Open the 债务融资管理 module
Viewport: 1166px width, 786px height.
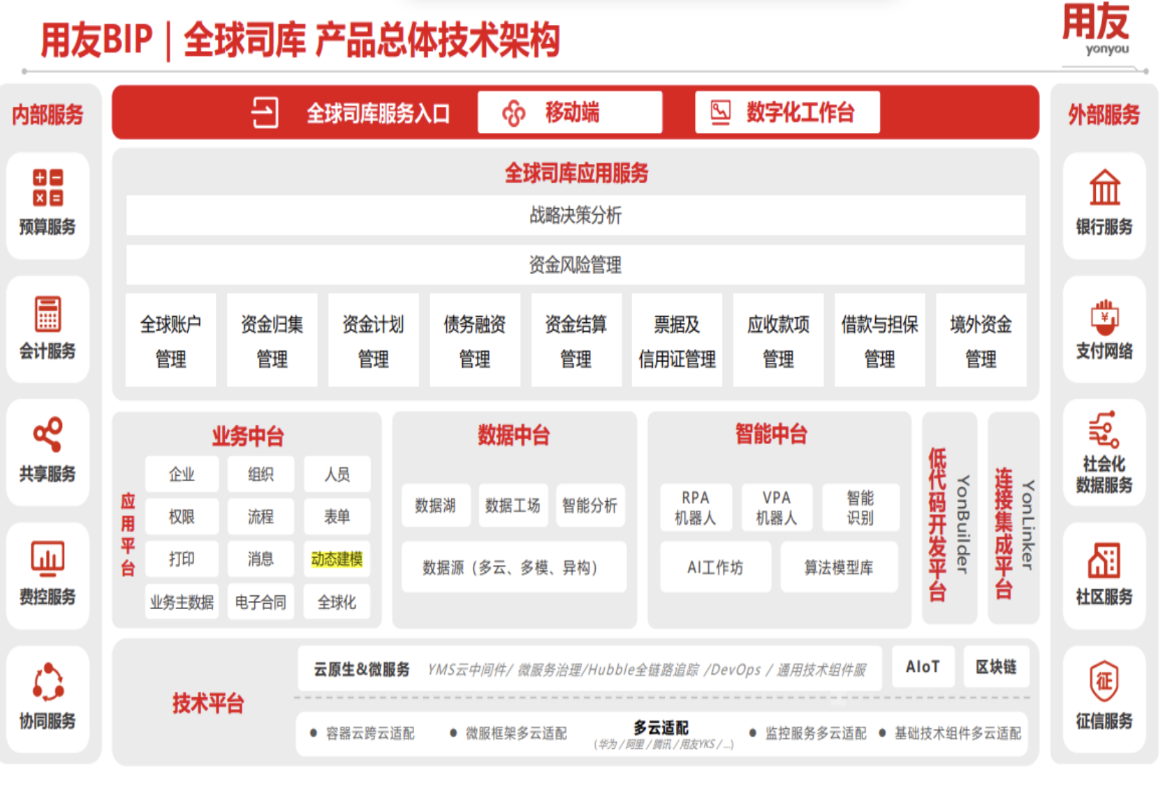pos(474,341)
